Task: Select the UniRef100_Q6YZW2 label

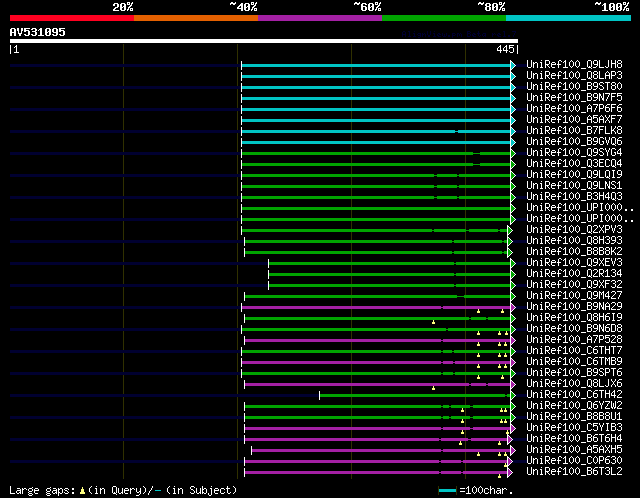Action: pyautogui.click(x=574, y=406)
